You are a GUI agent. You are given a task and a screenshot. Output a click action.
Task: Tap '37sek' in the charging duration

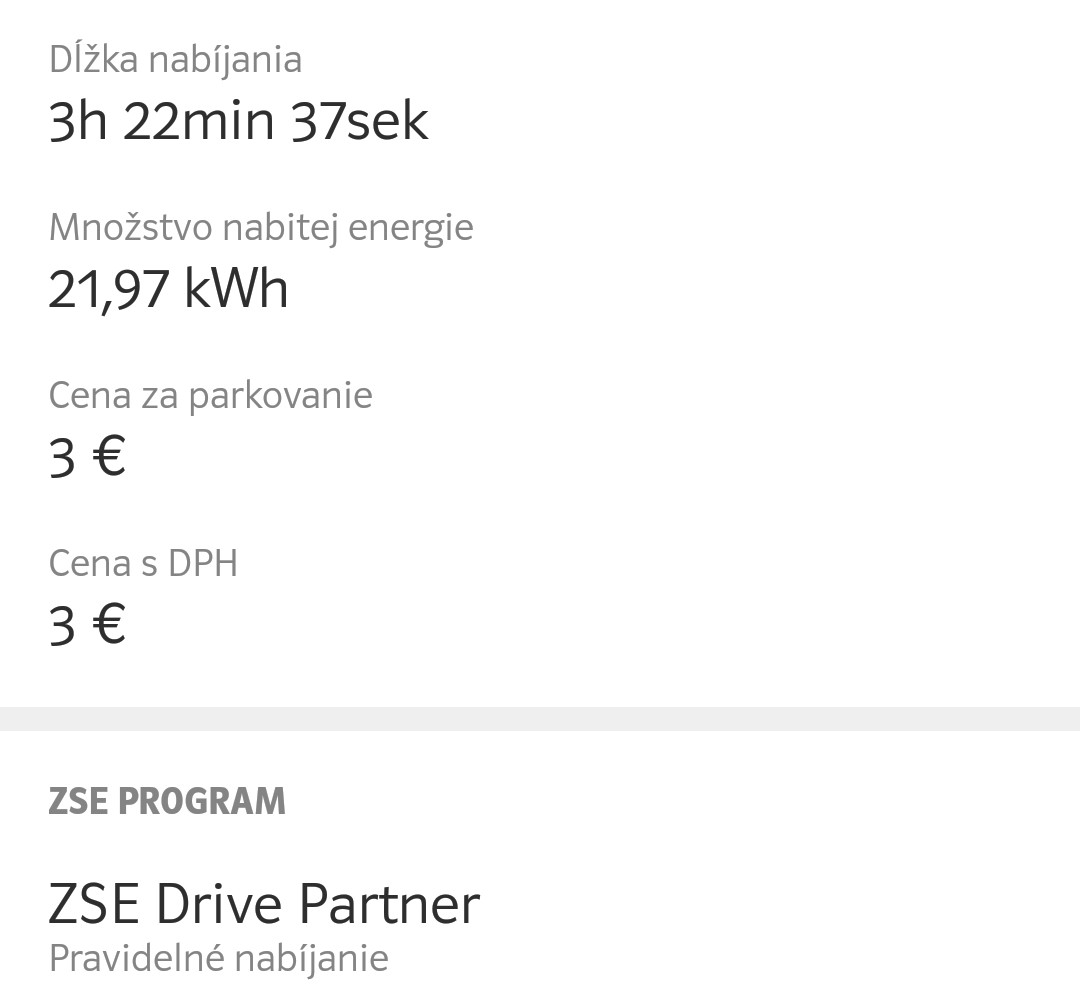click(x=360, y=122)
